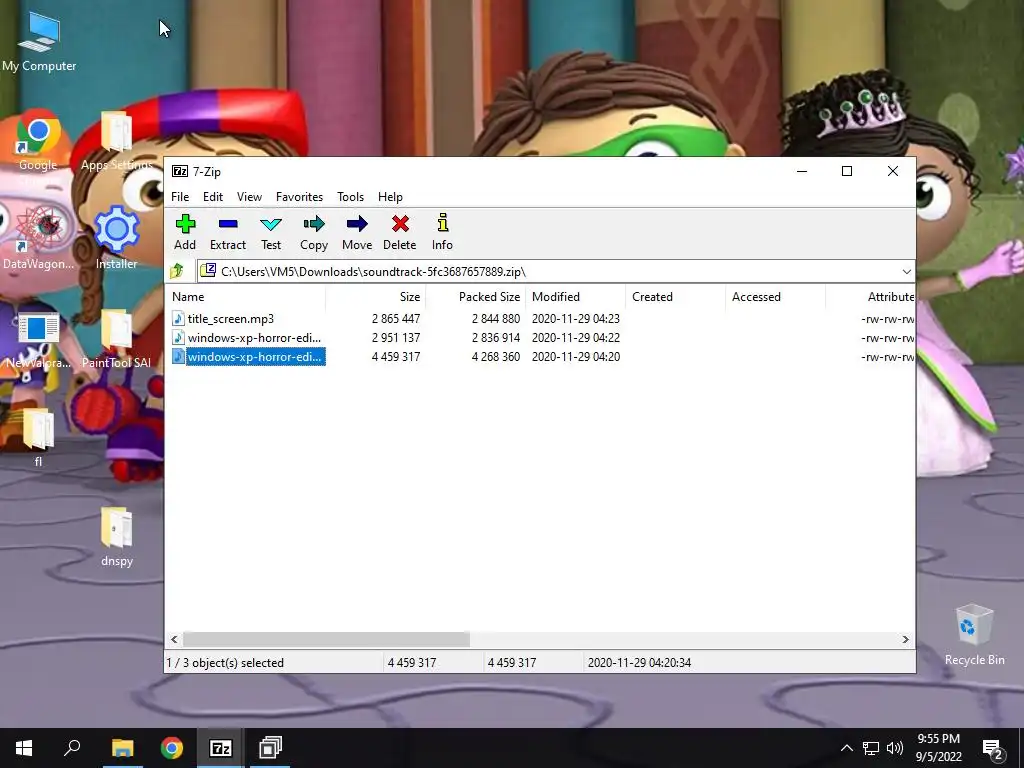
Task: Sort by Packed Size column header
Action: point(475,296)
